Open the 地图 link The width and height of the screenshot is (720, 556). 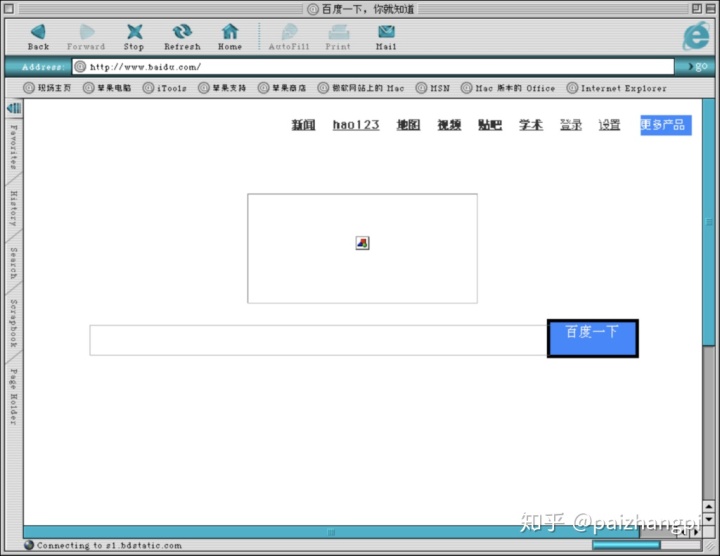click(408, 124)
